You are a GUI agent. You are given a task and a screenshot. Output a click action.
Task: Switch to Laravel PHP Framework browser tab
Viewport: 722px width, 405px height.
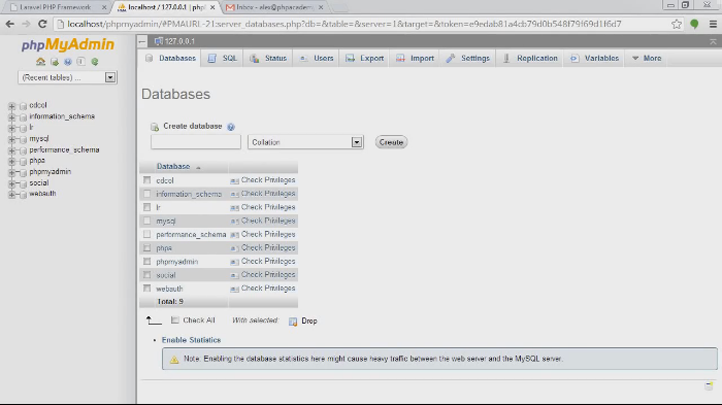pyautogui.click(x=55, y=7)
